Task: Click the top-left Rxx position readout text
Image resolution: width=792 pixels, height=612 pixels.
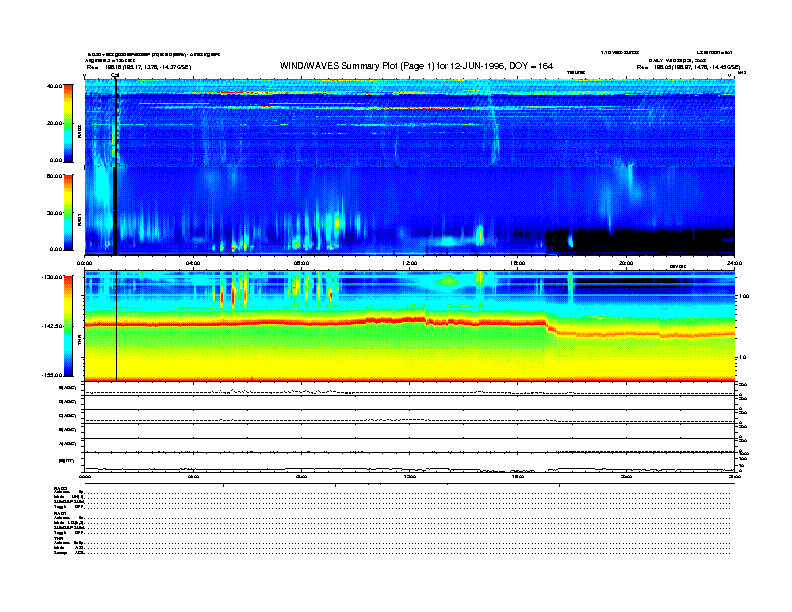Action: pyautogui.click(x=139, y=67)
